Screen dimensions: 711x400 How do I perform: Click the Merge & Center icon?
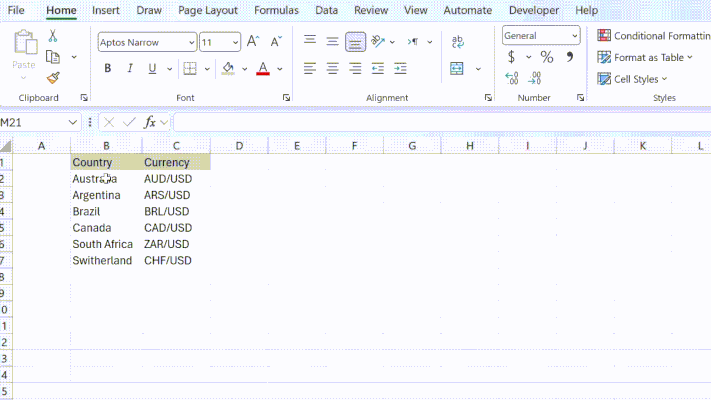click(x=457, y=68)
